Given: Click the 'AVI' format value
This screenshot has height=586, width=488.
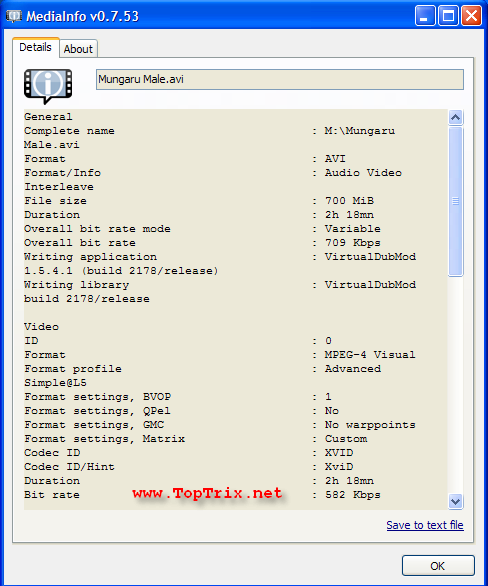Looking at the screenshot, I should tap(335, 159).
